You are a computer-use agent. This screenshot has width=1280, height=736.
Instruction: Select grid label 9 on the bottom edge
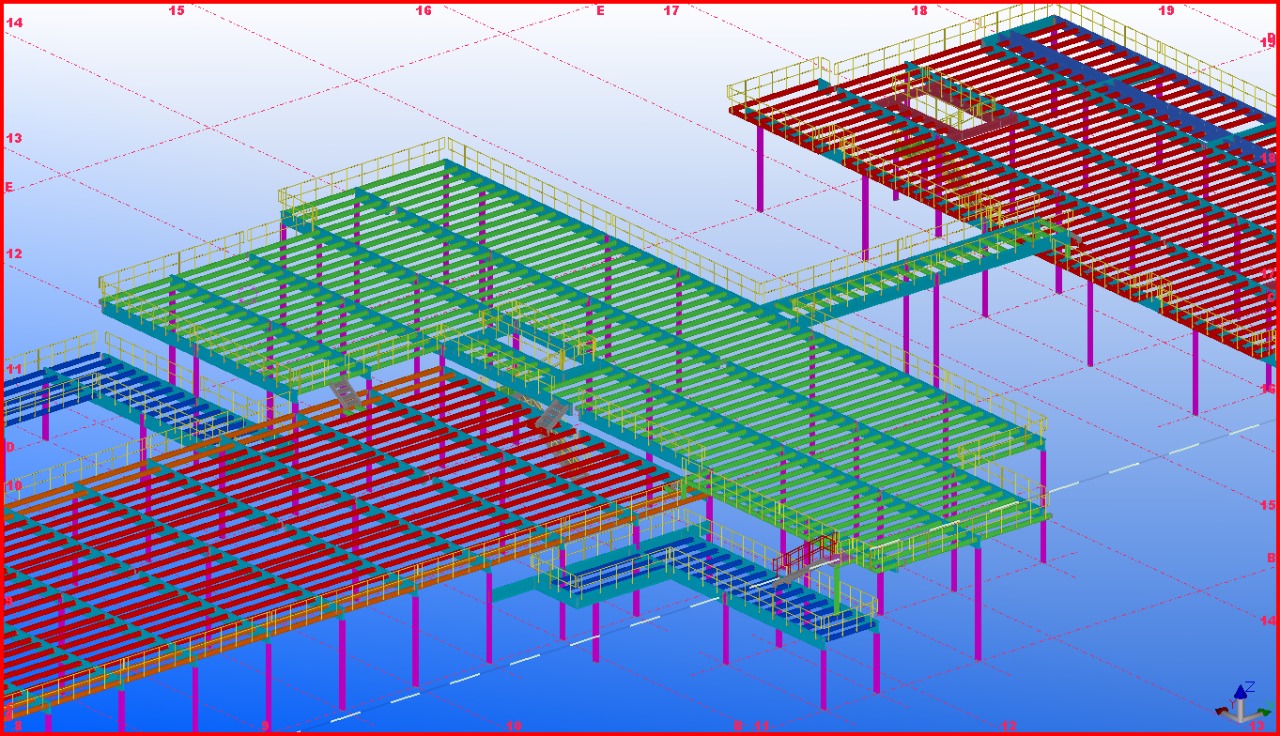pos(265,726)
